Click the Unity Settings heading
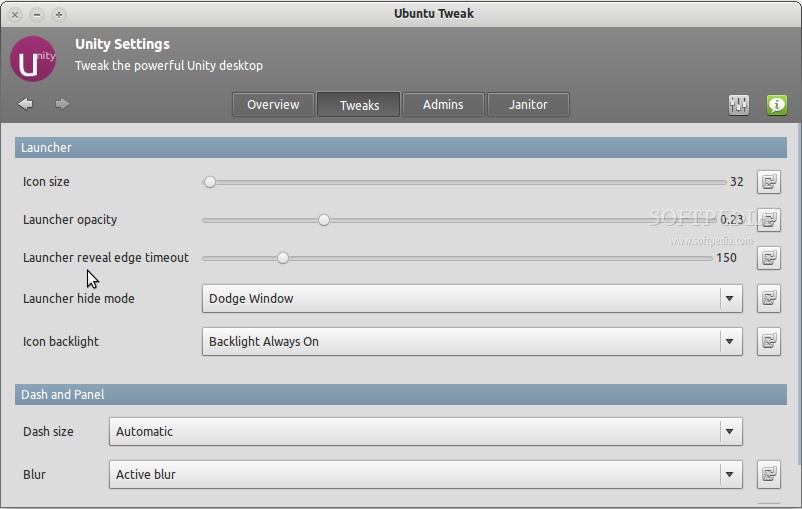Screen dimensions: 802x509 (122, 44)
